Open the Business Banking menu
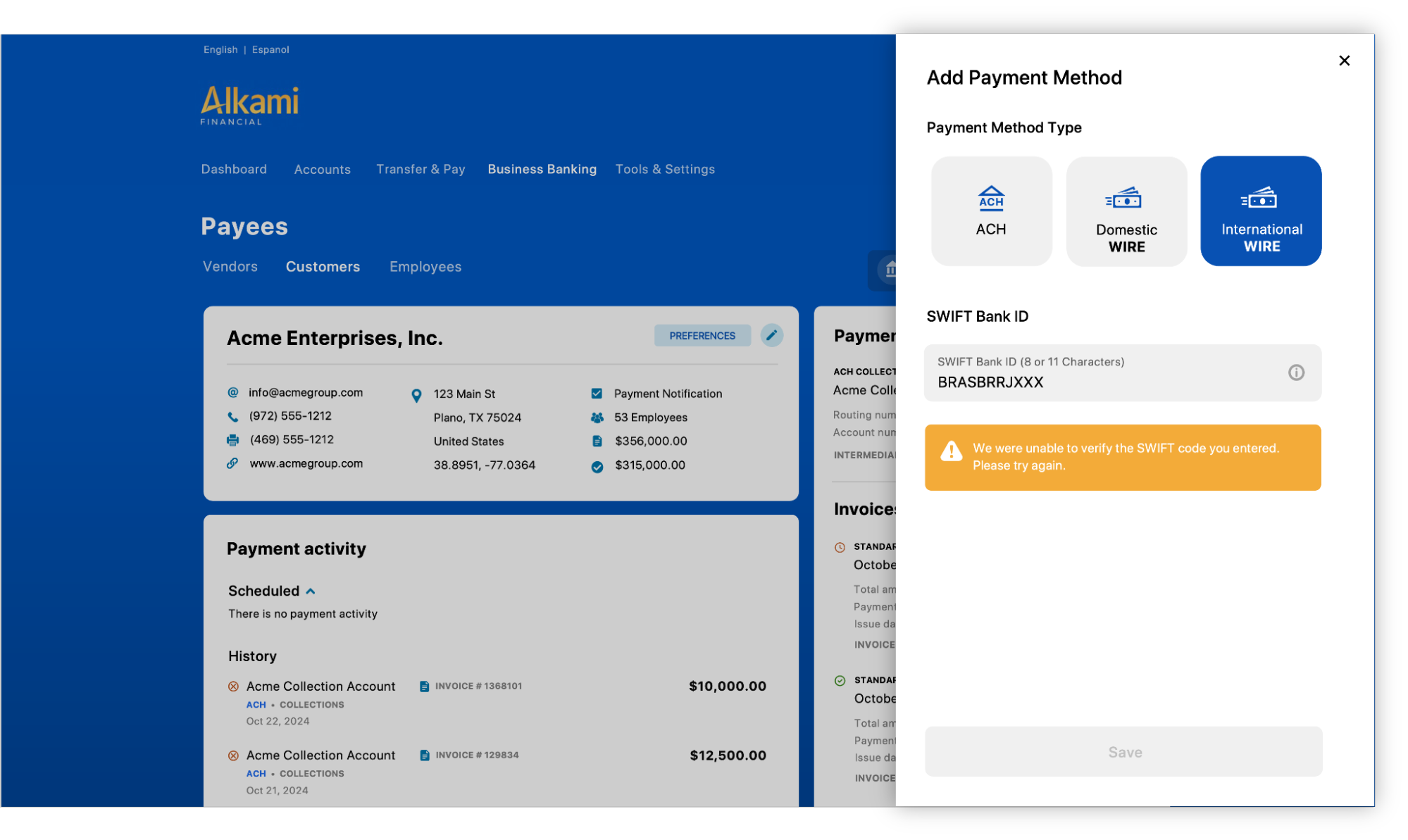 (542, 169)
